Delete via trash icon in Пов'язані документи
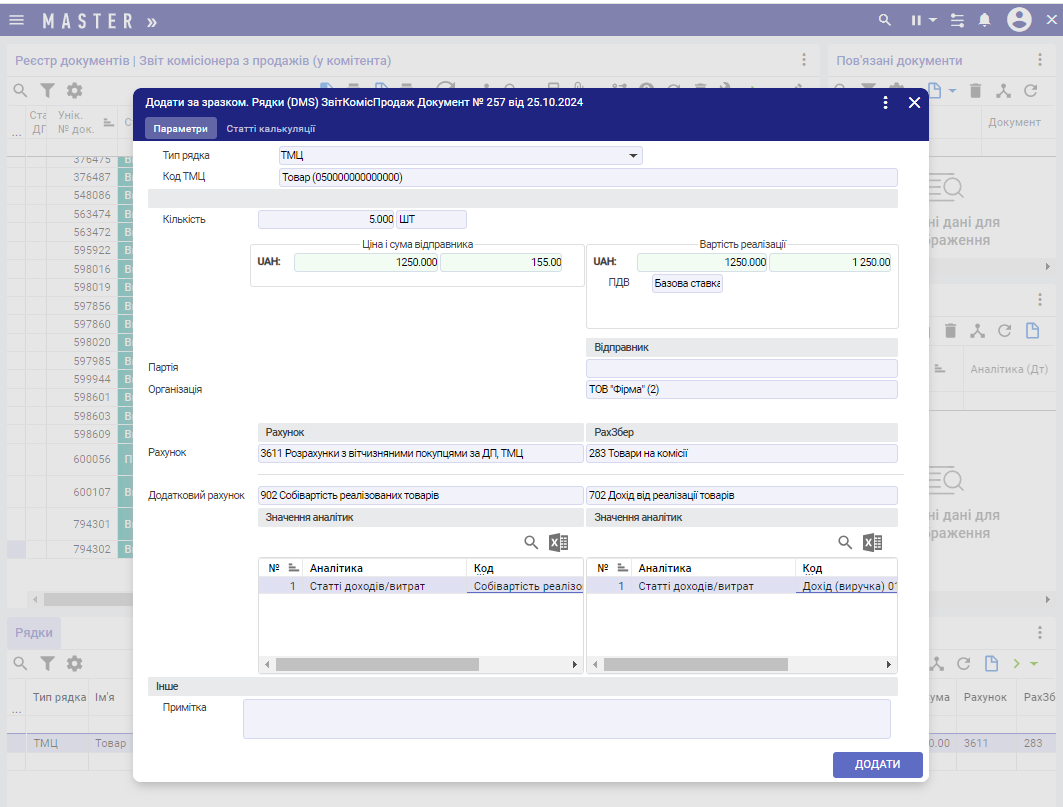This screenshot has height=807, width=1063. (x=976, y=91)
